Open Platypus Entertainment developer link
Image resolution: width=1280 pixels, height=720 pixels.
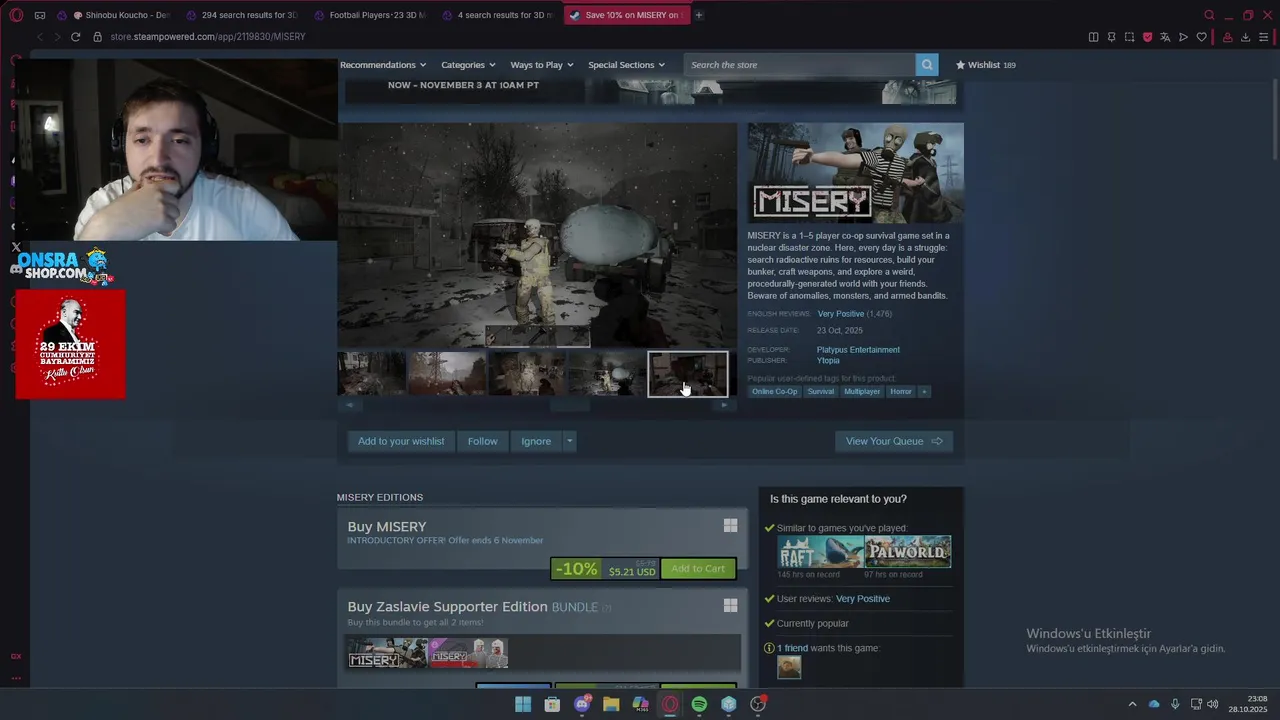(858, 350)
